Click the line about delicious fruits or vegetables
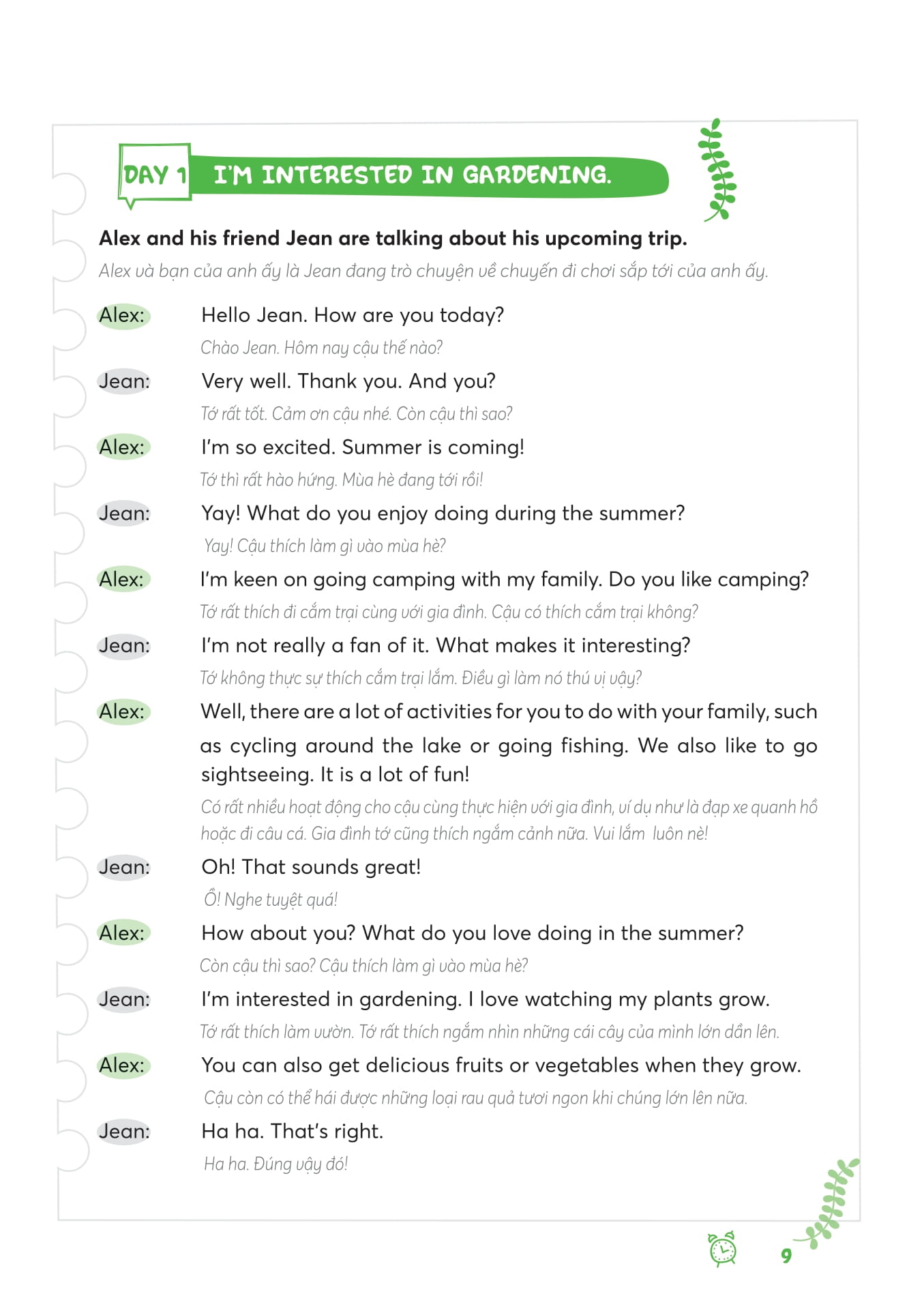 (501, 1065)
